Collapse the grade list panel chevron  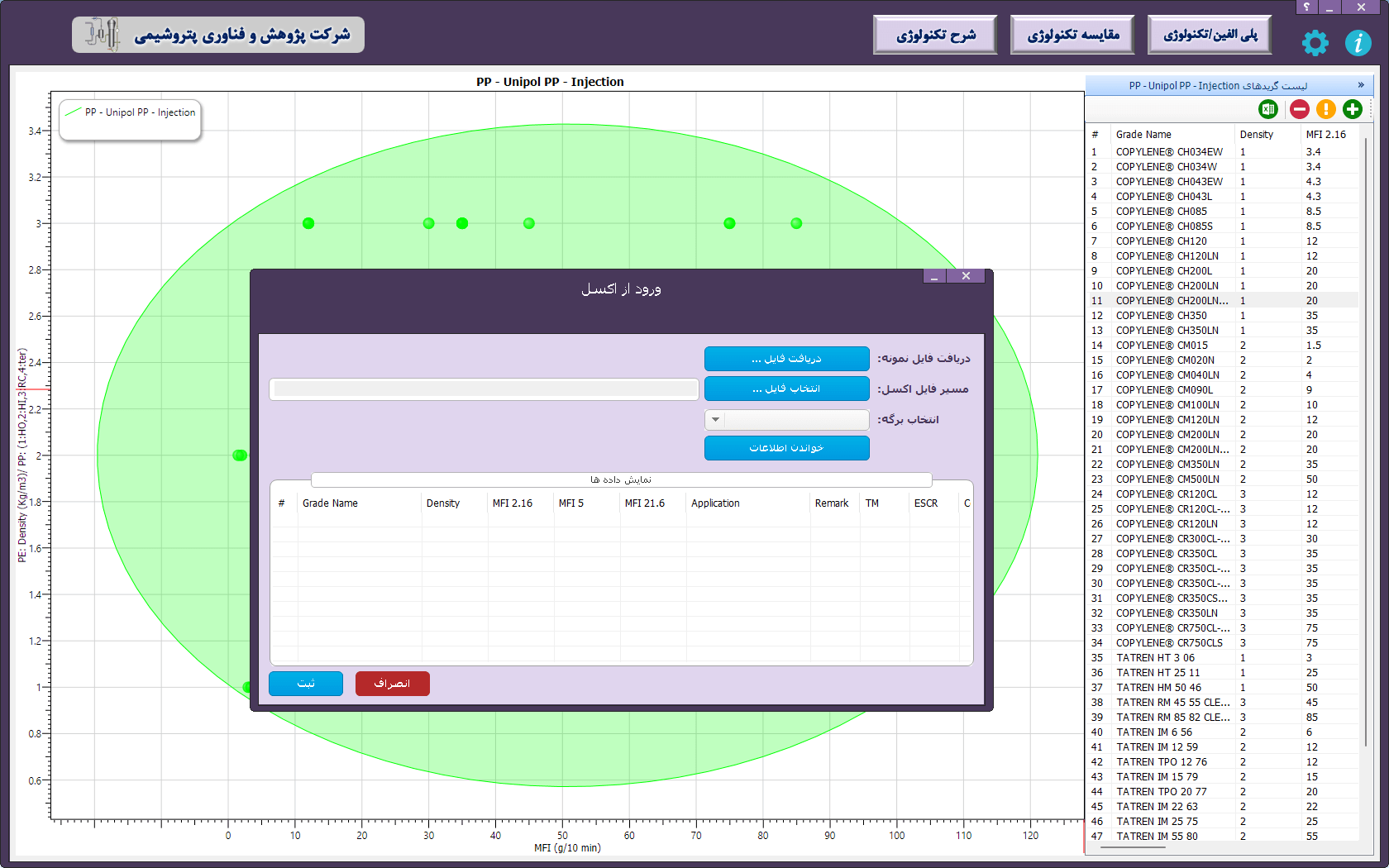(x=1361, y=85)
